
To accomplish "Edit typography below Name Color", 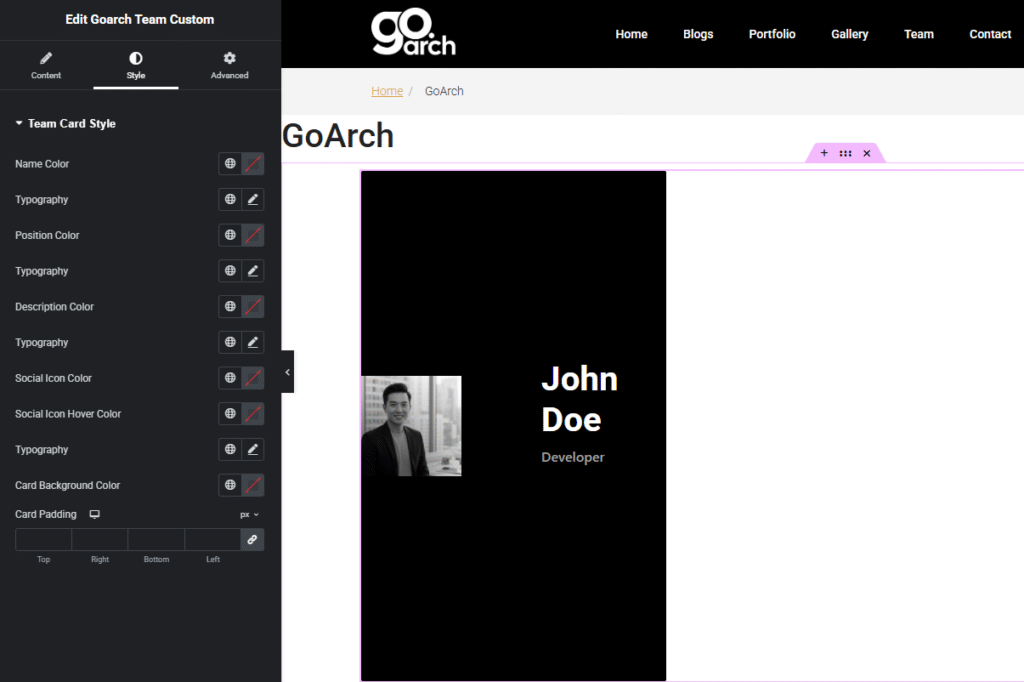I will pyautogui.click(x=253, y=199).
